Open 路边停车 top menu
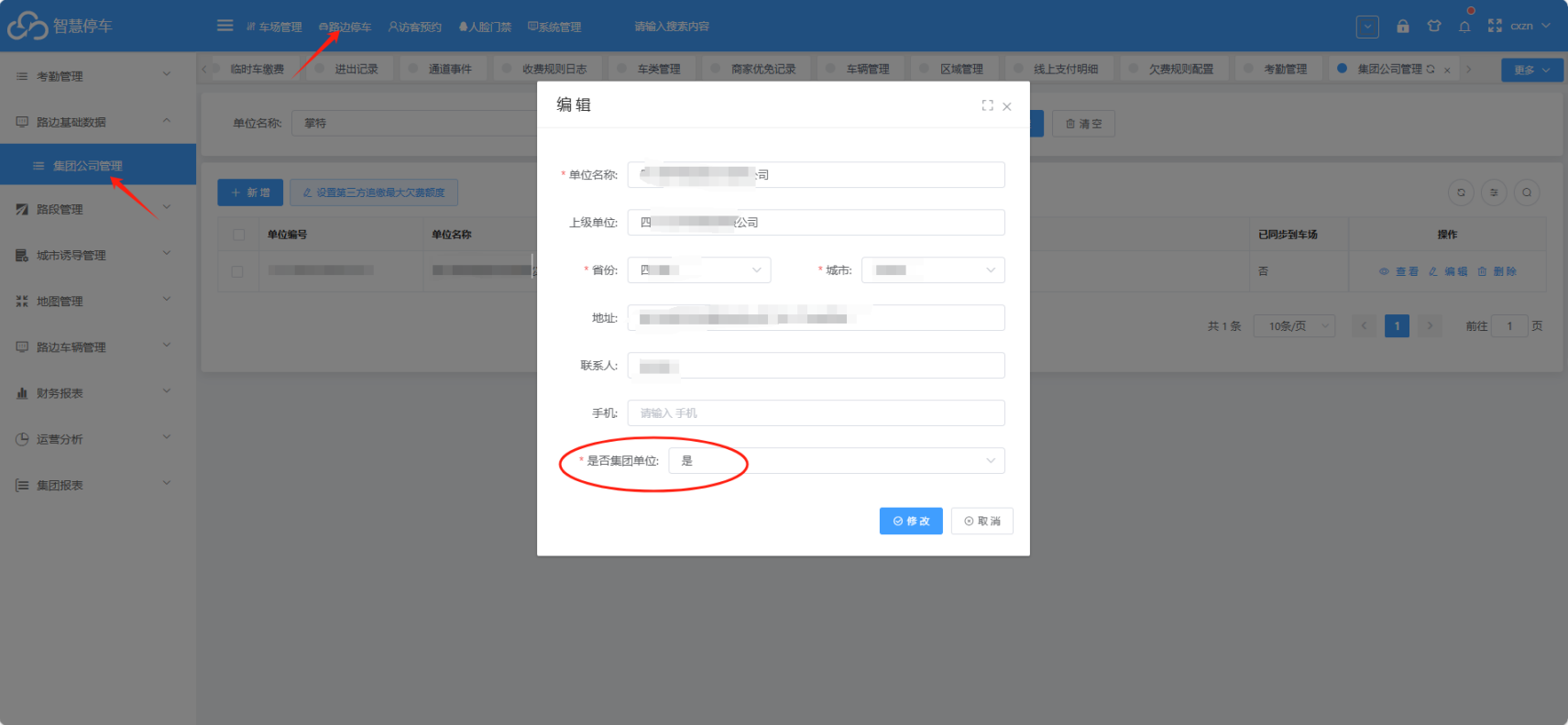Screen dimensions: 1568x725 (x=345, y=27)
